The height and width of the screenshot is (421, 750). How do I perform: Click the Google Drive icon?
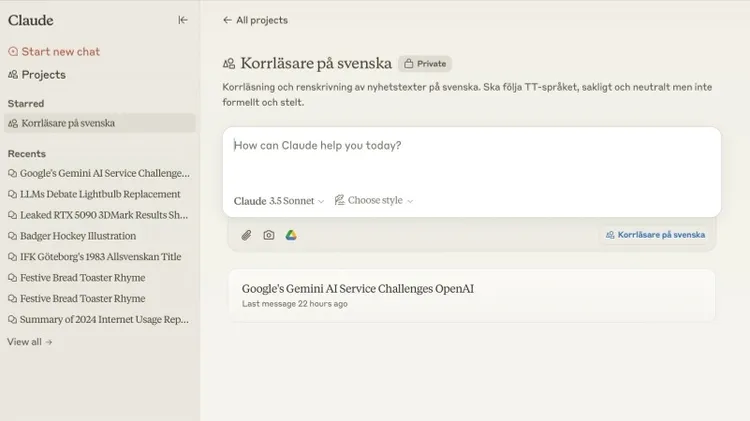pos(291,235)
